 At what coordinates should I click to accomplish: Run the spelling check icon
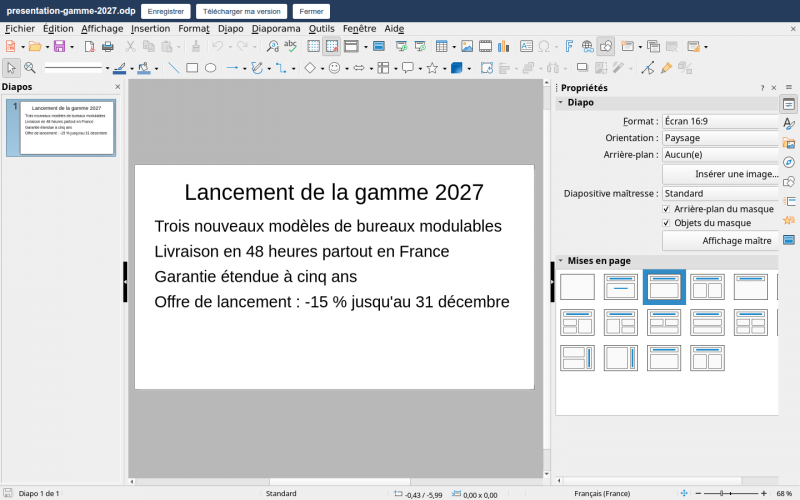290,46
